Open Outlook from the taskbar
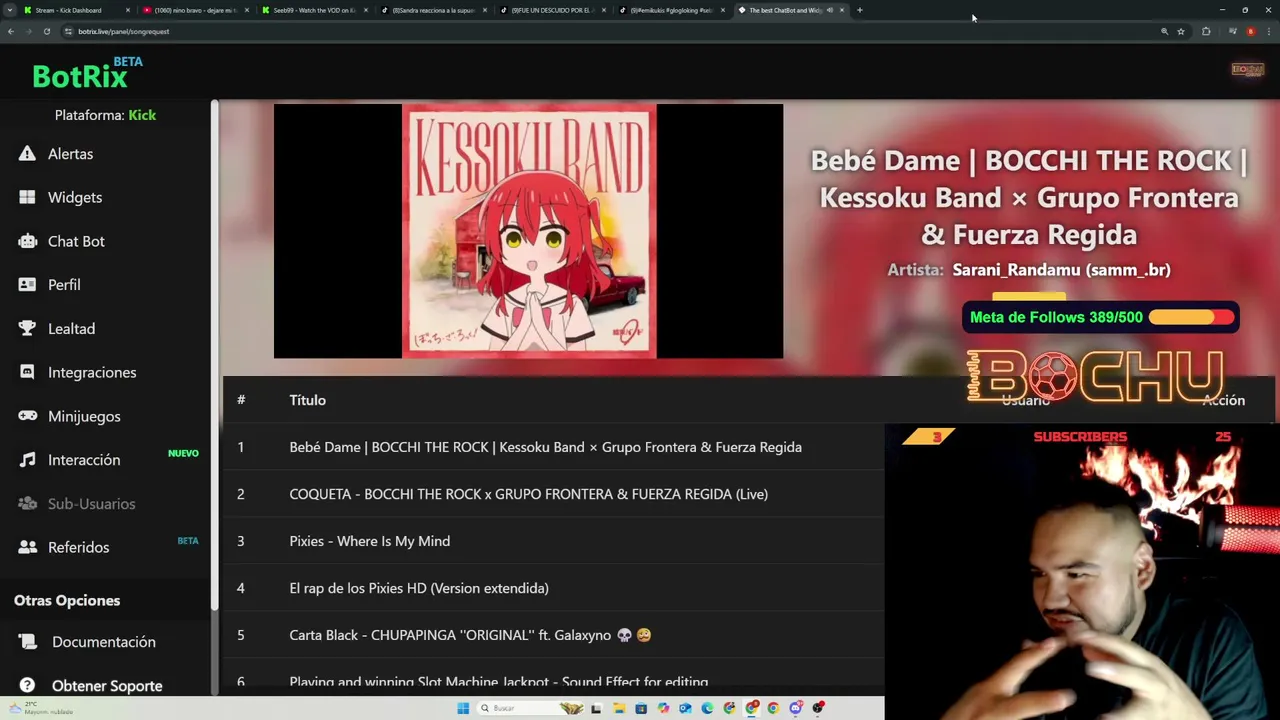The image size is (1280, 720). point(685,708)
